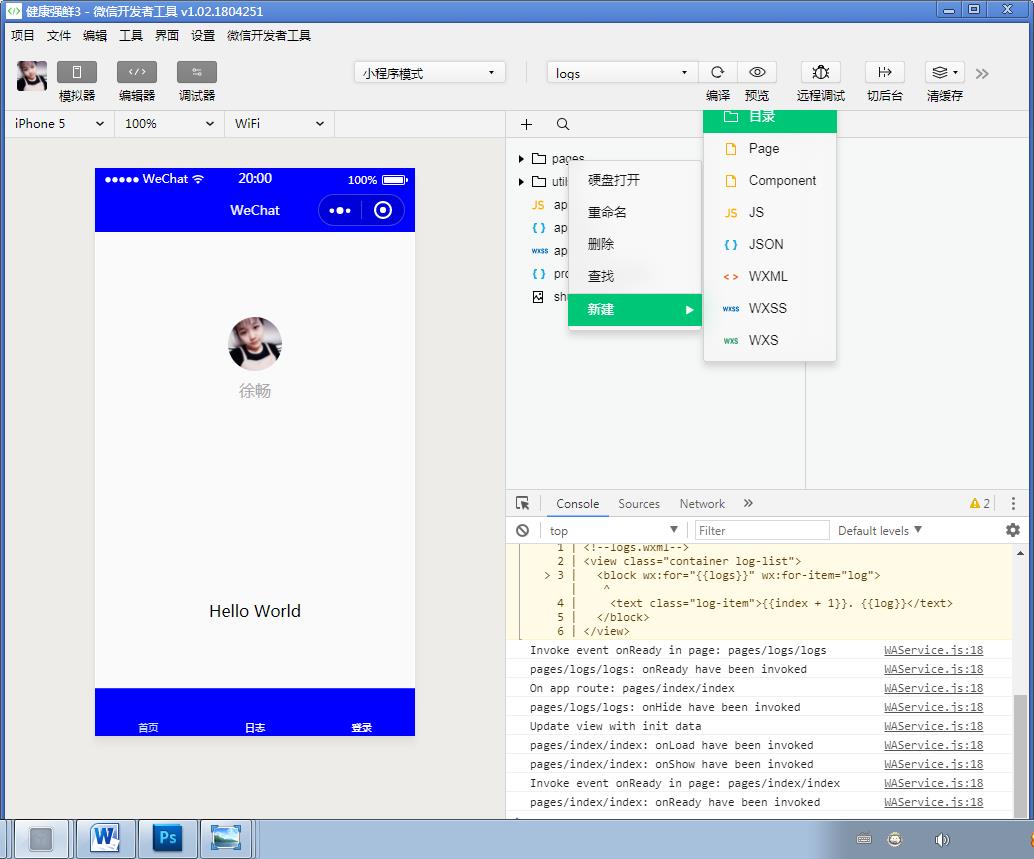Expand the utils folder
The width and height of the screenshot is (1034, 859).
(521, 181)
